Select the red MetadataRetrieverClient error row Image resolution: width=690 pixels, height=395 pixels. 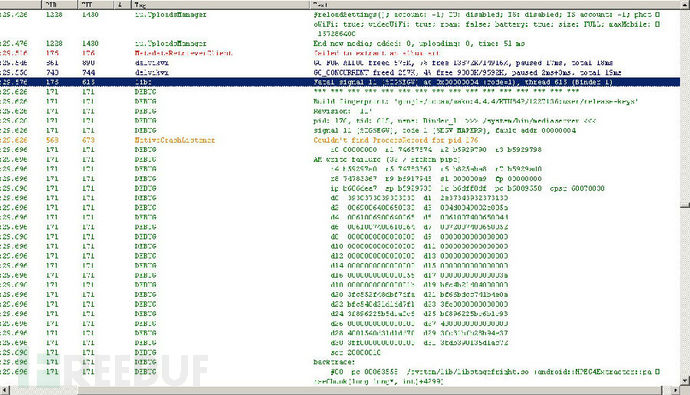tap(340, 53)
